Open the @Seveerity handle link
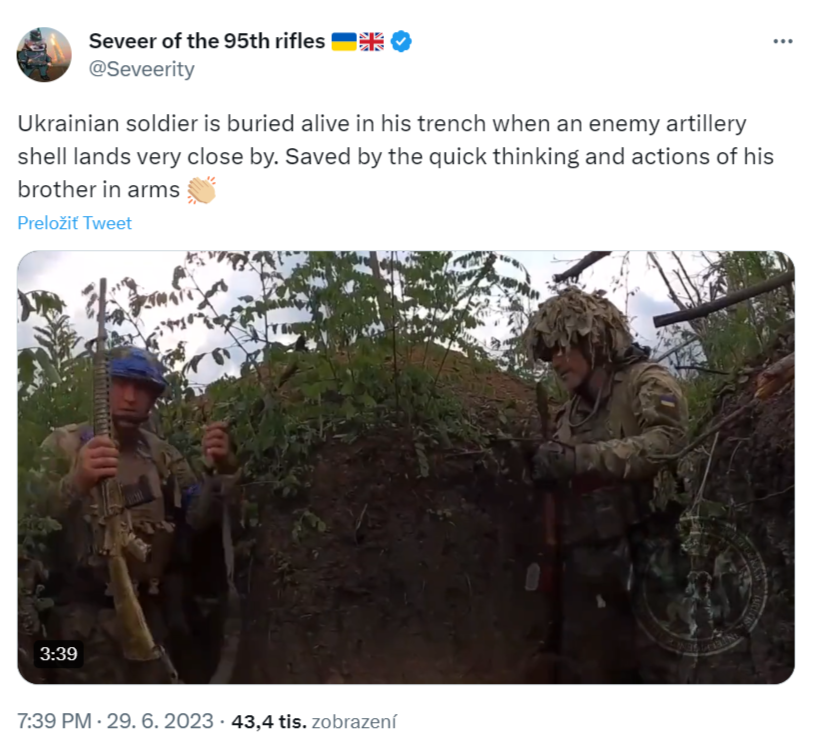The height and width of the screenshot is (744, 817). [141, 69]
